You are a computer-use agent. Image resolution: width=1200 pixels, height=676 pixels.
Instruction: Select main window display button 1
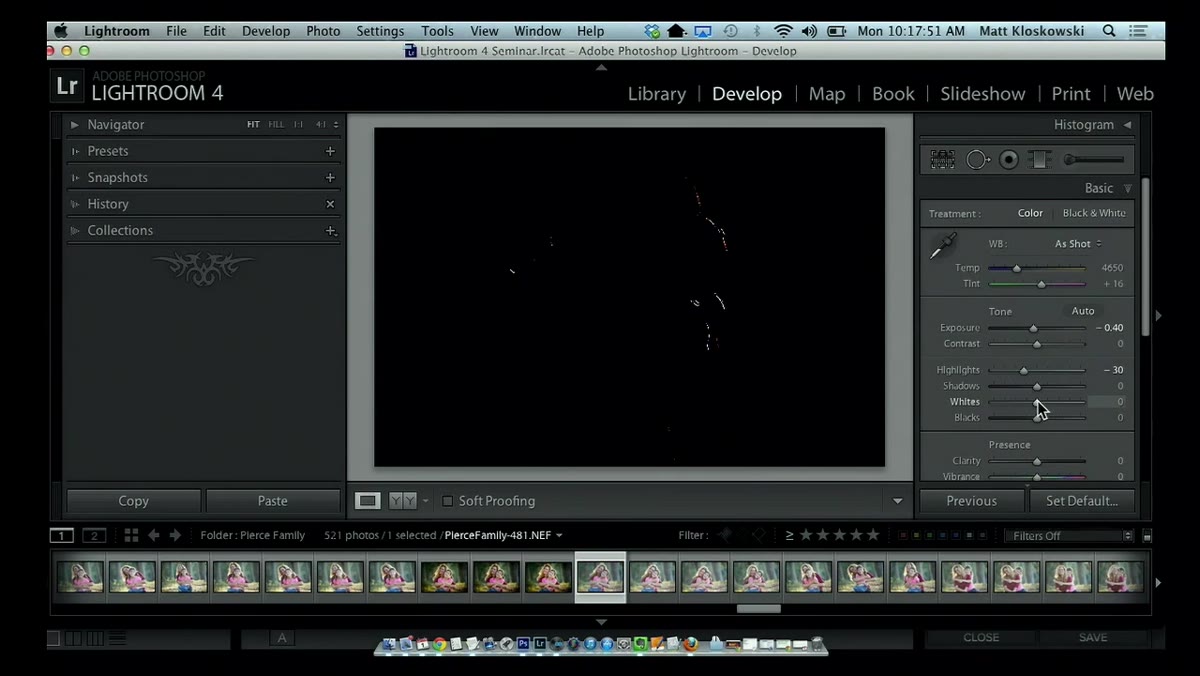pos(62,535)
